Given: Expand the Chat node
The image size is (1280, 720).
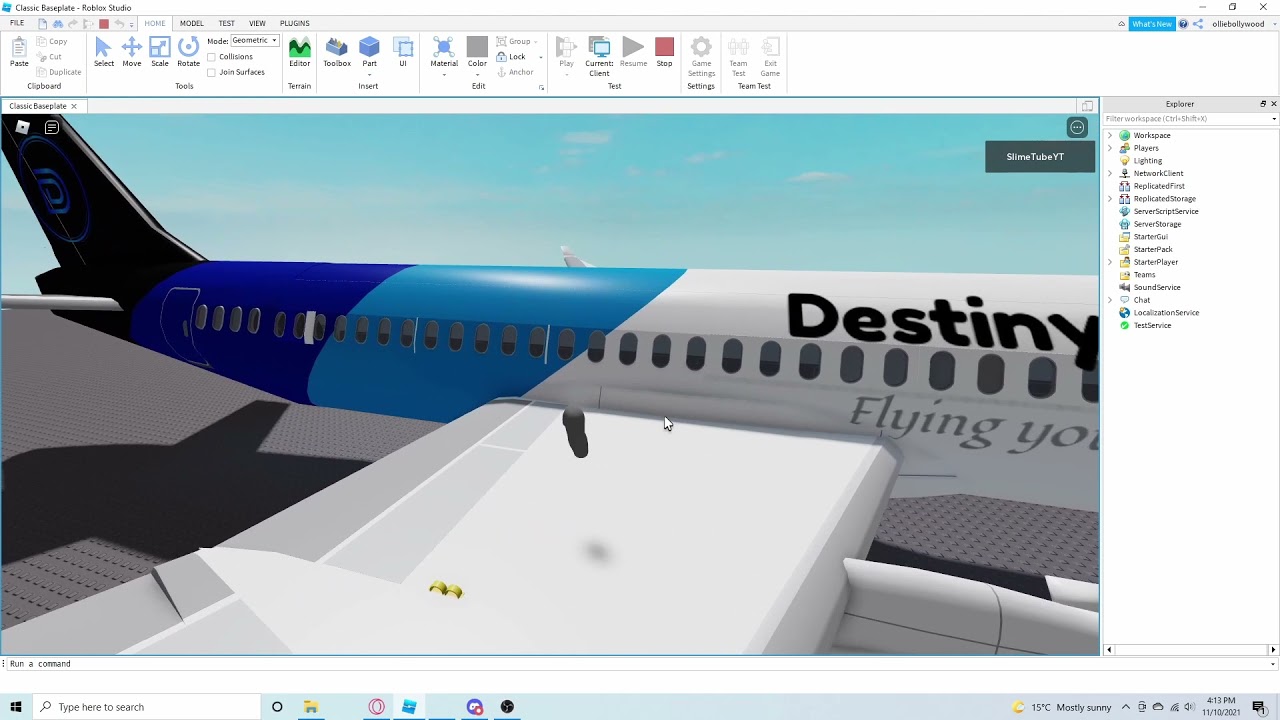Looking at the screenshot, I should pyautogui.click(x=1109, y=300).
